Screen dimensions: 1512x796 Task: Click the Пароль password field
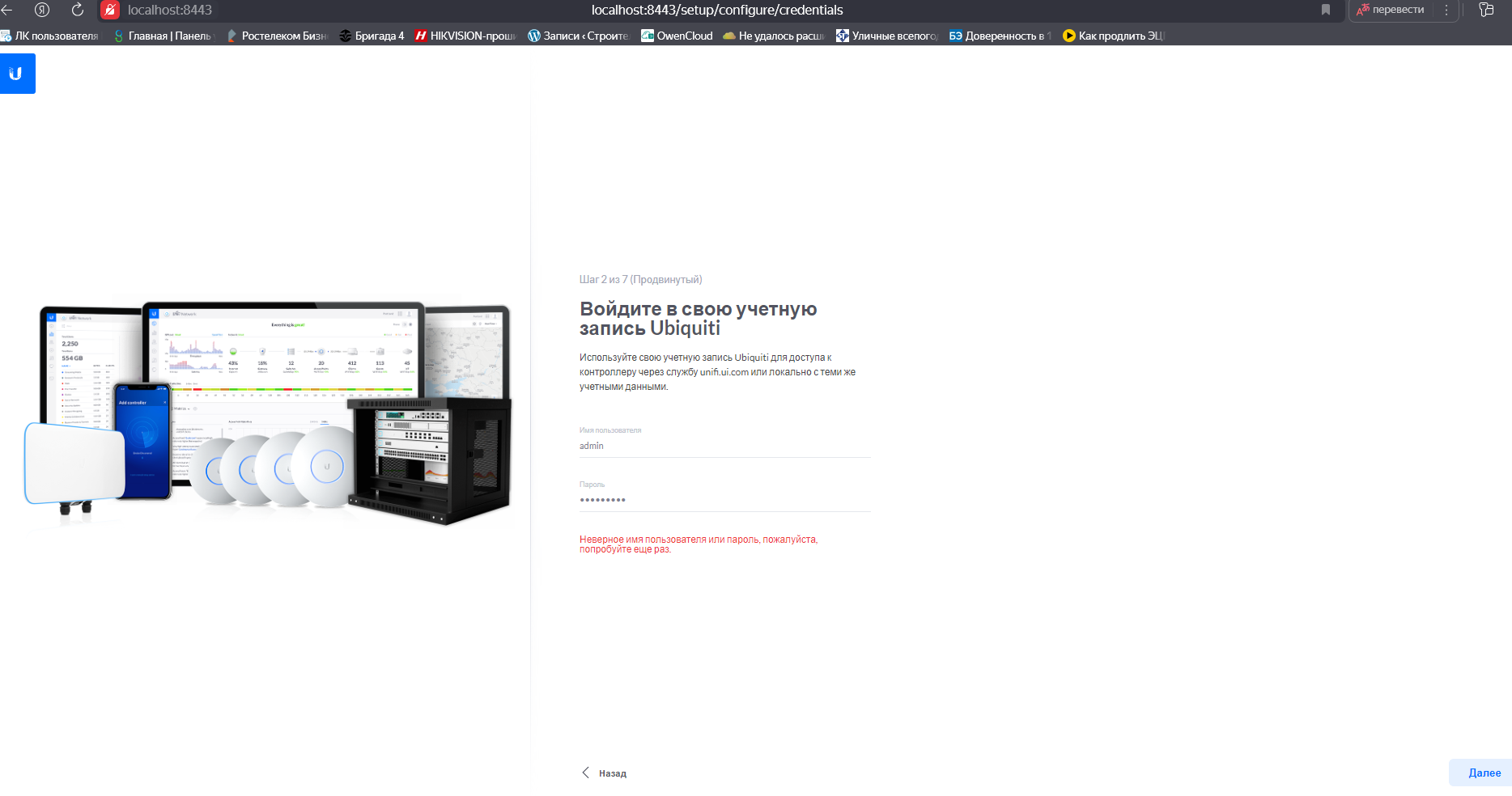tap(724, 500)
